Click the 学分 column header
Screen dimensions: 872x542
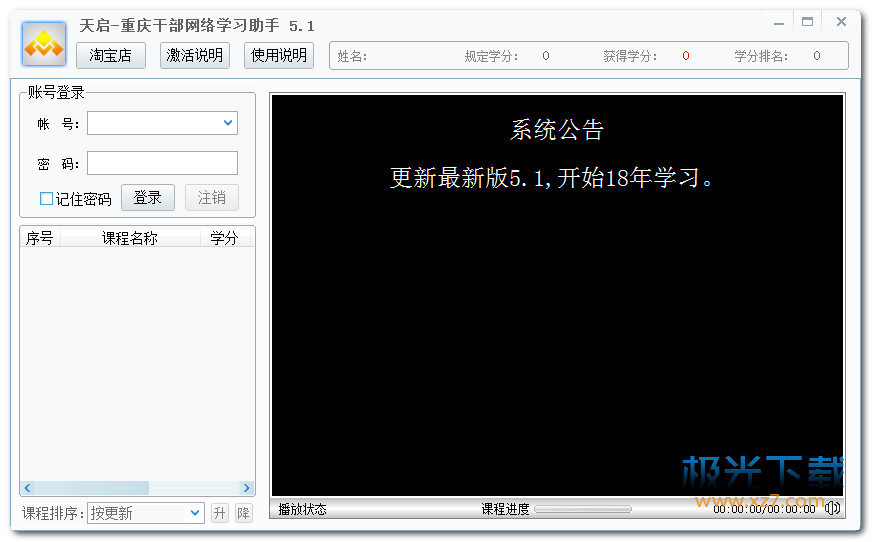click(224, 238)
